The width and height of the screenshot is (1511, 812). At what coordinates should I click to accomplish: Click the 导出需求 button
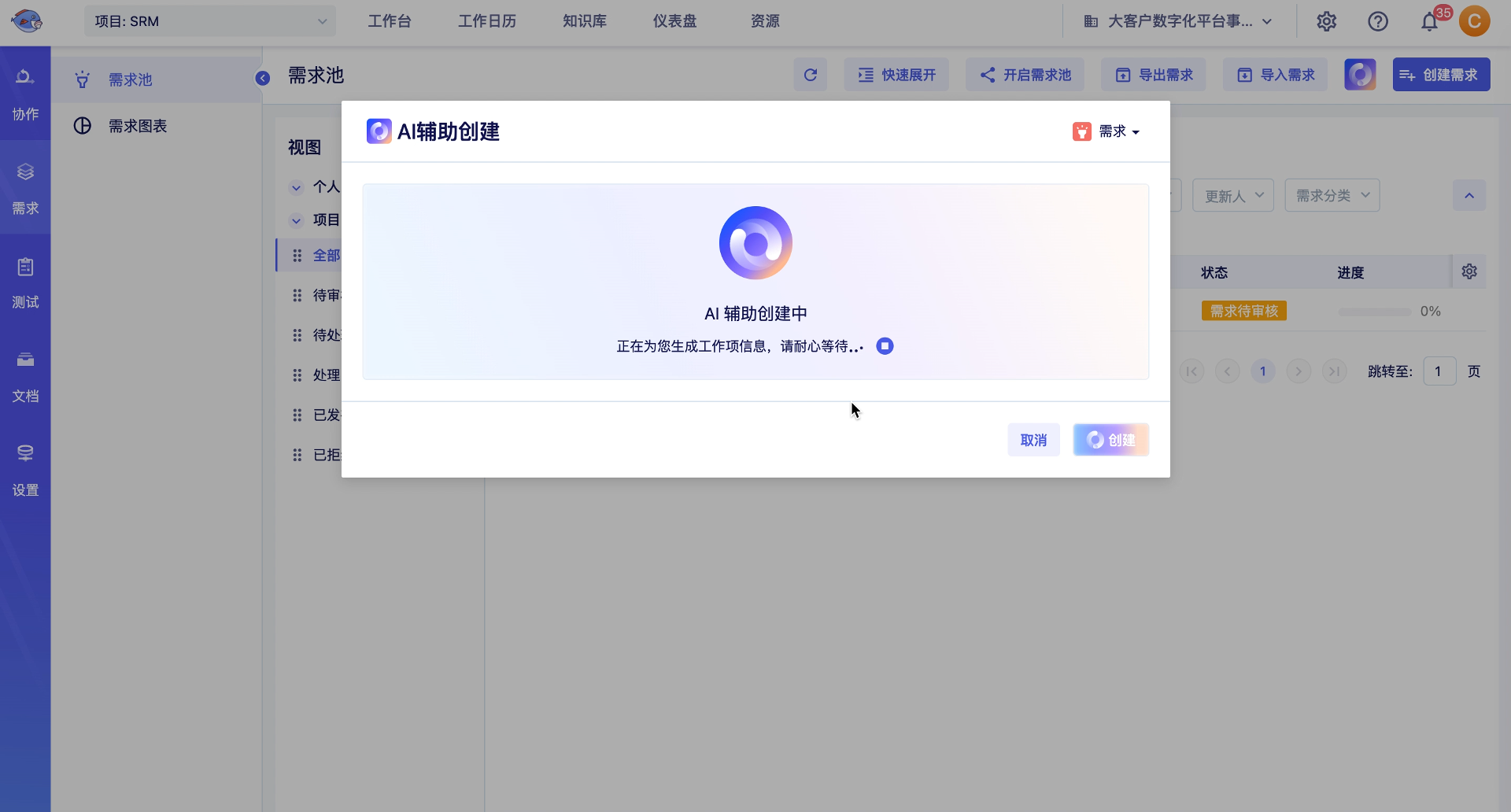1153,75
